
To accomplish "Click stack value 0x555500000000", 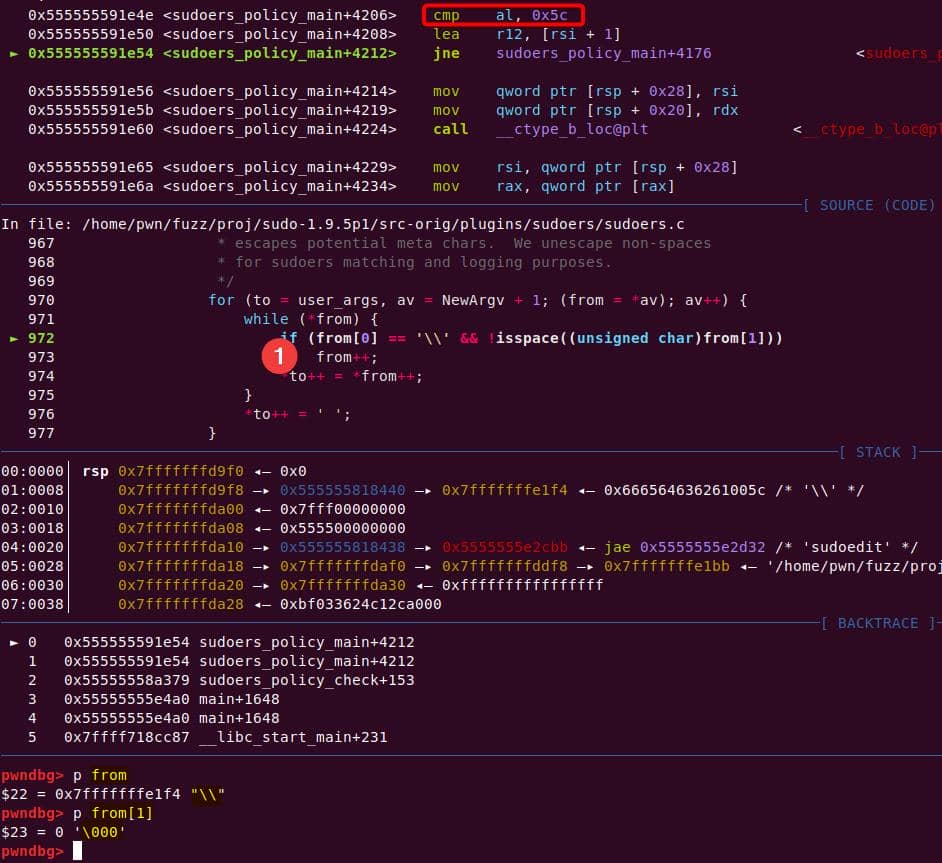I will point(342,528).
